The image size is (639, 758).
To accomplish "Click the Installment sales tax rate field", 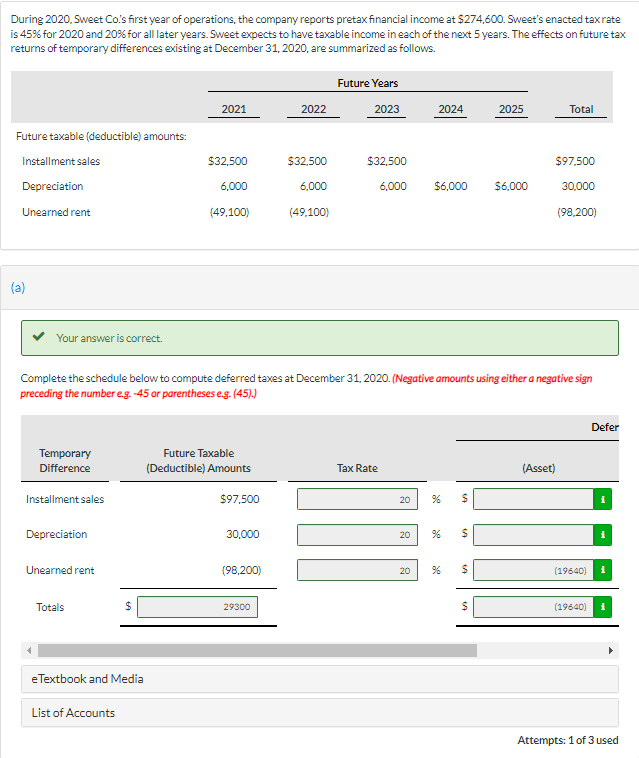I will tap(357, 499).
